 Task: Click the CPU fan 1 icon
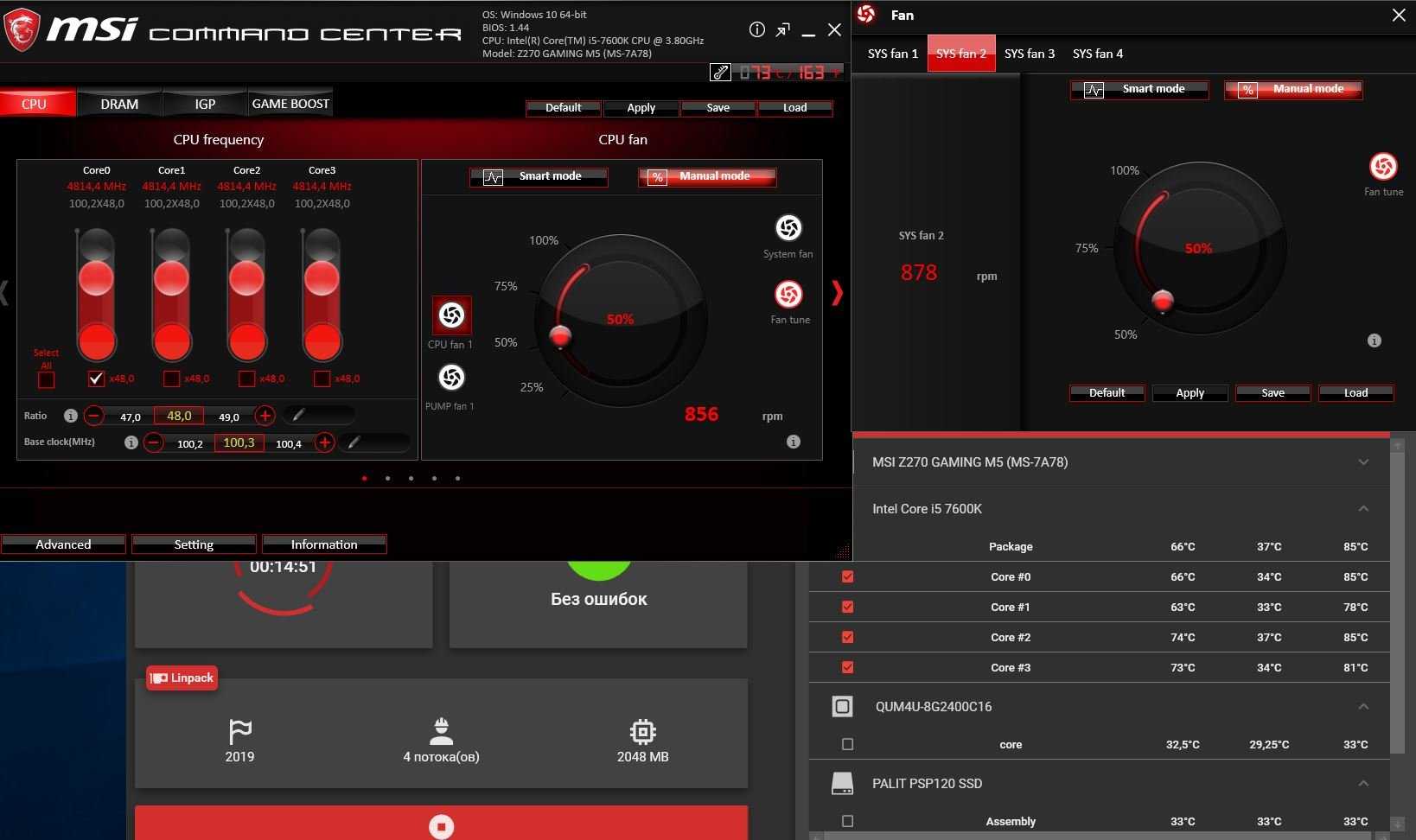(x=451, y=315)
